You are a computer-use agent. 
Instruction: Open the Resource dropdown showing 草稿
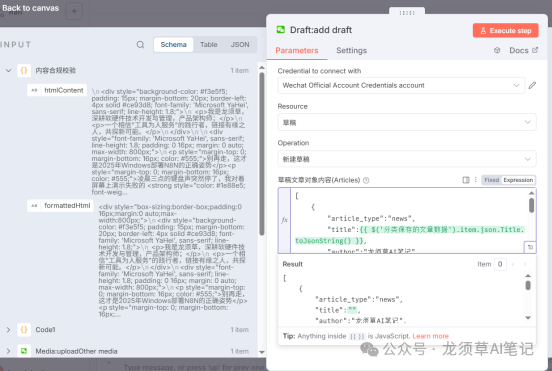[407, 122]
